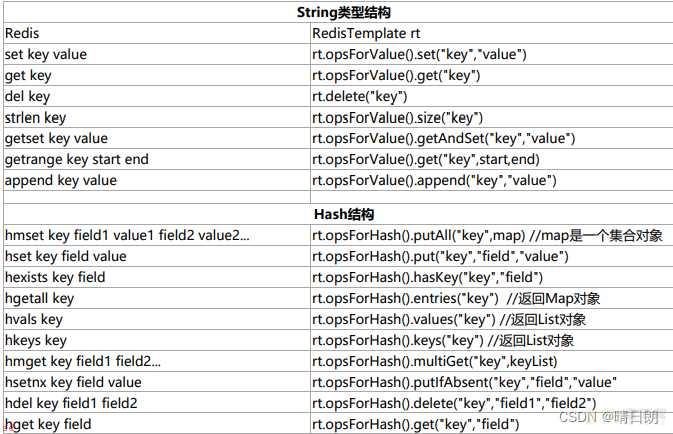
Task: Click the 'hget key field' cell
Action: tap(157, 424)
